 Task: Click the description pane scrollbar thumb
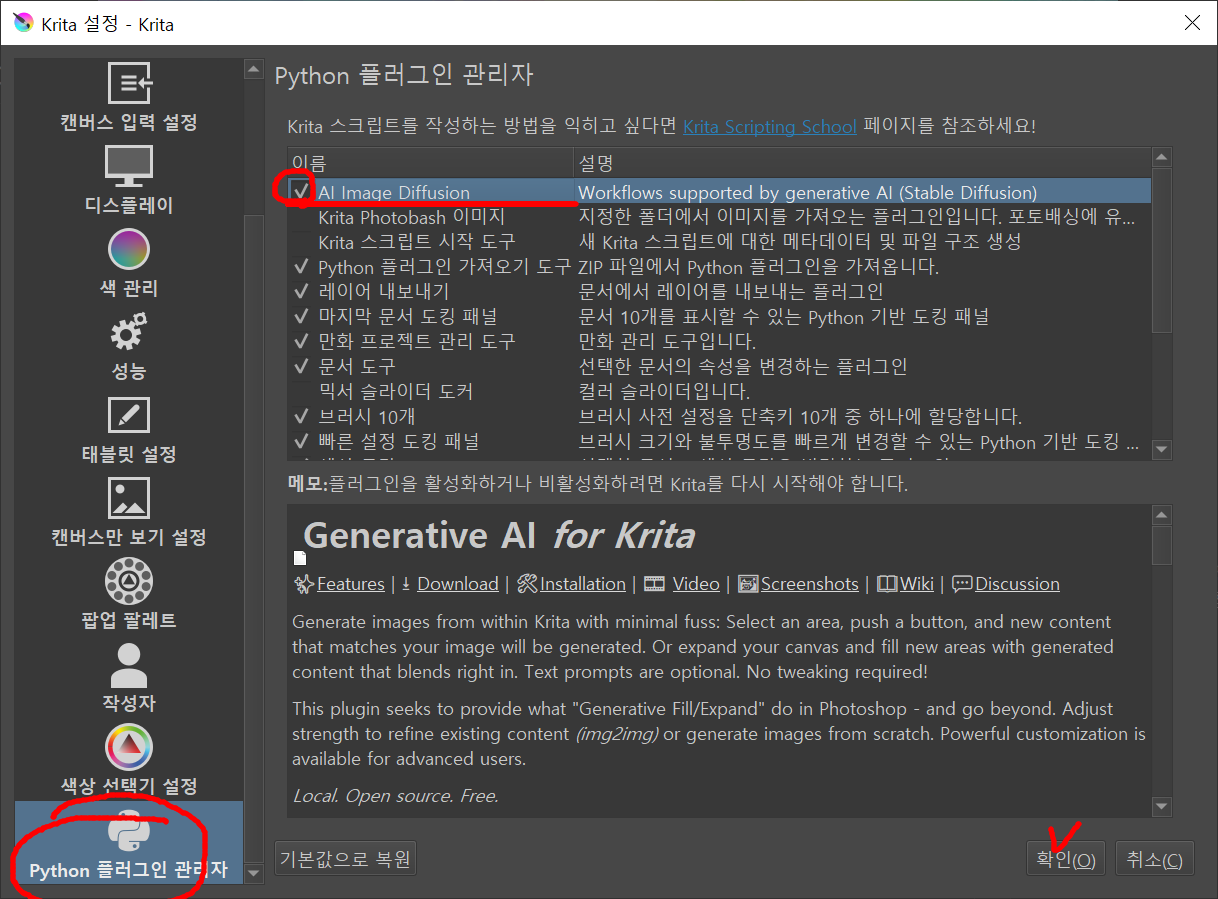tap(1161, 545)
